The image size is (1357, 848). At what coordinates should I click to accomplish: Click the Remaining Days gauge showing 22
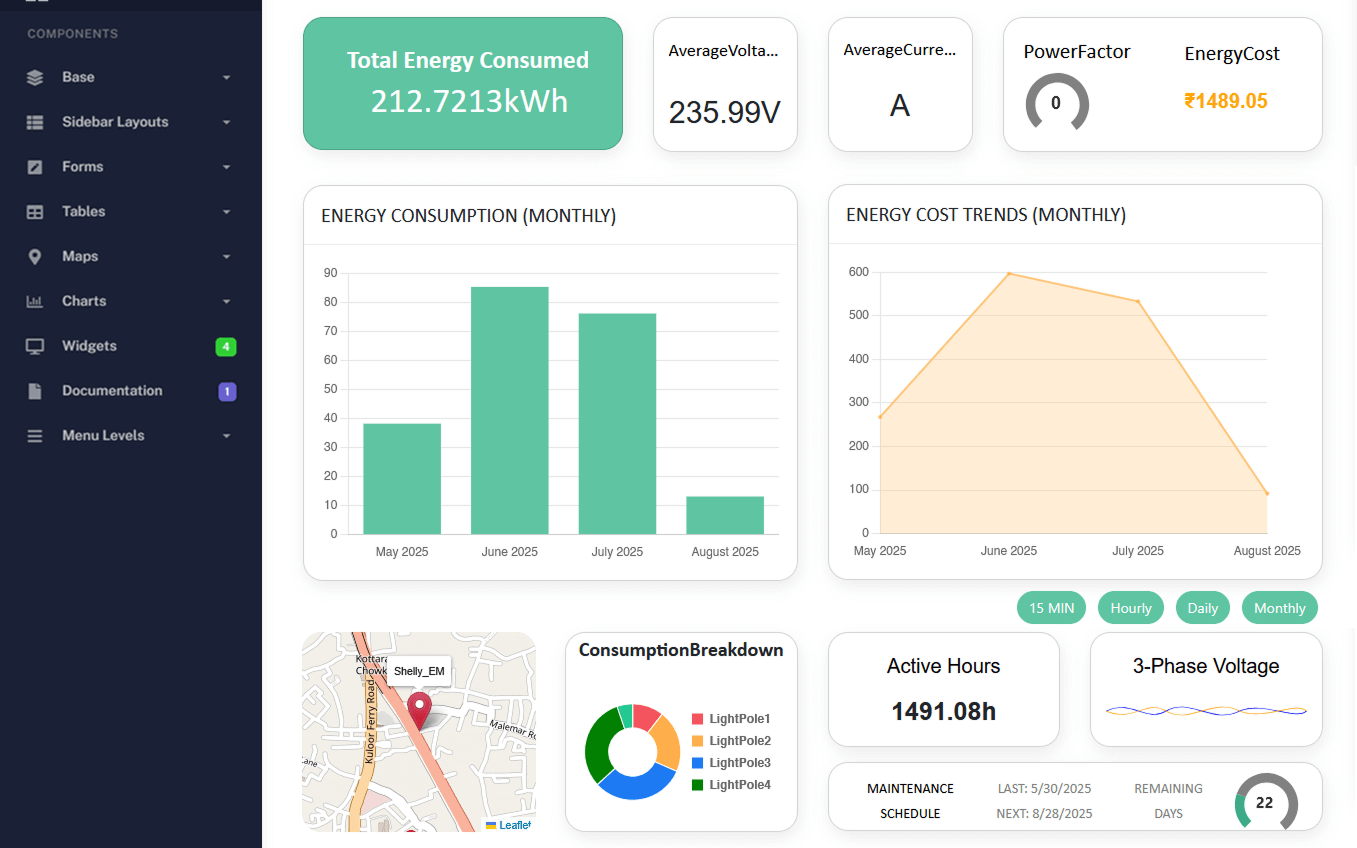click(1266, 803)
